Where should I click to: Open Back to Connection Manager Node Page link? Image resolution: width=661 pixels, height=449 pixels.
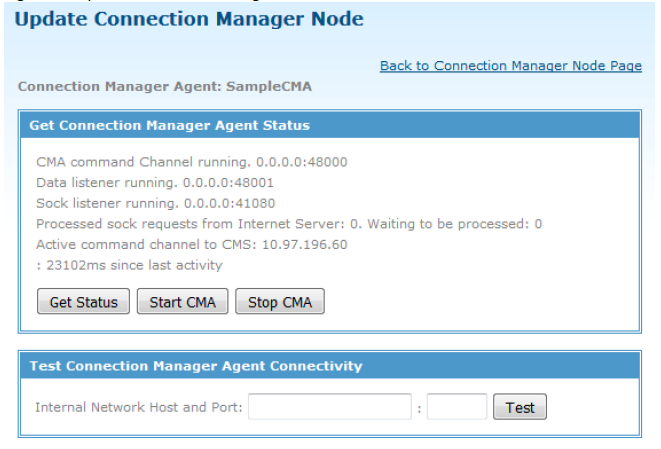tap(511, 66)
